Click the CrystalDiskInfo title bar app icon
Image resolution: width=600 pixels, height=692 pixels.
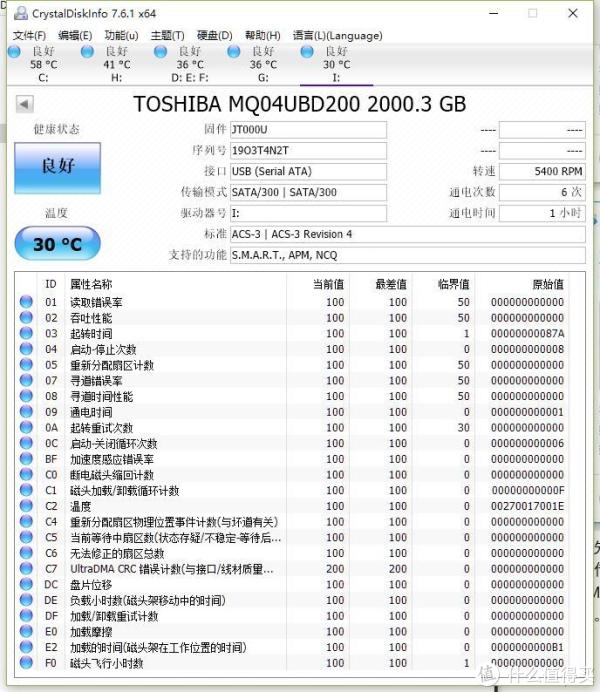pyautogui.click(x=20, y=13)
